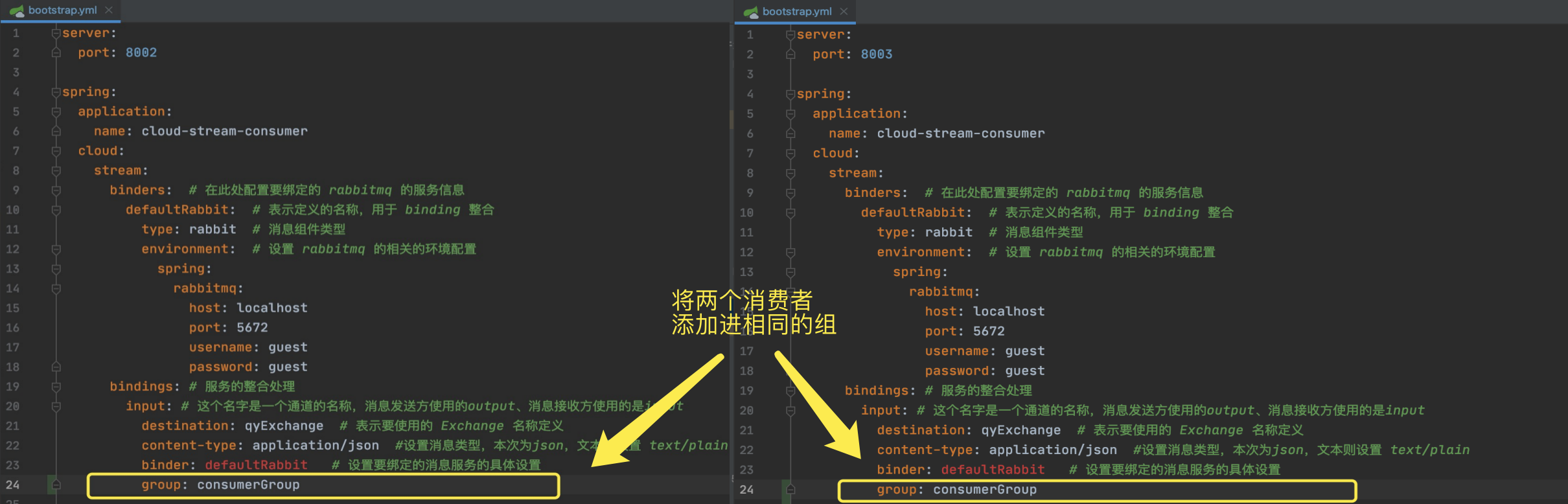Click content-type application/json in right editor

[x=1053, y=450]
